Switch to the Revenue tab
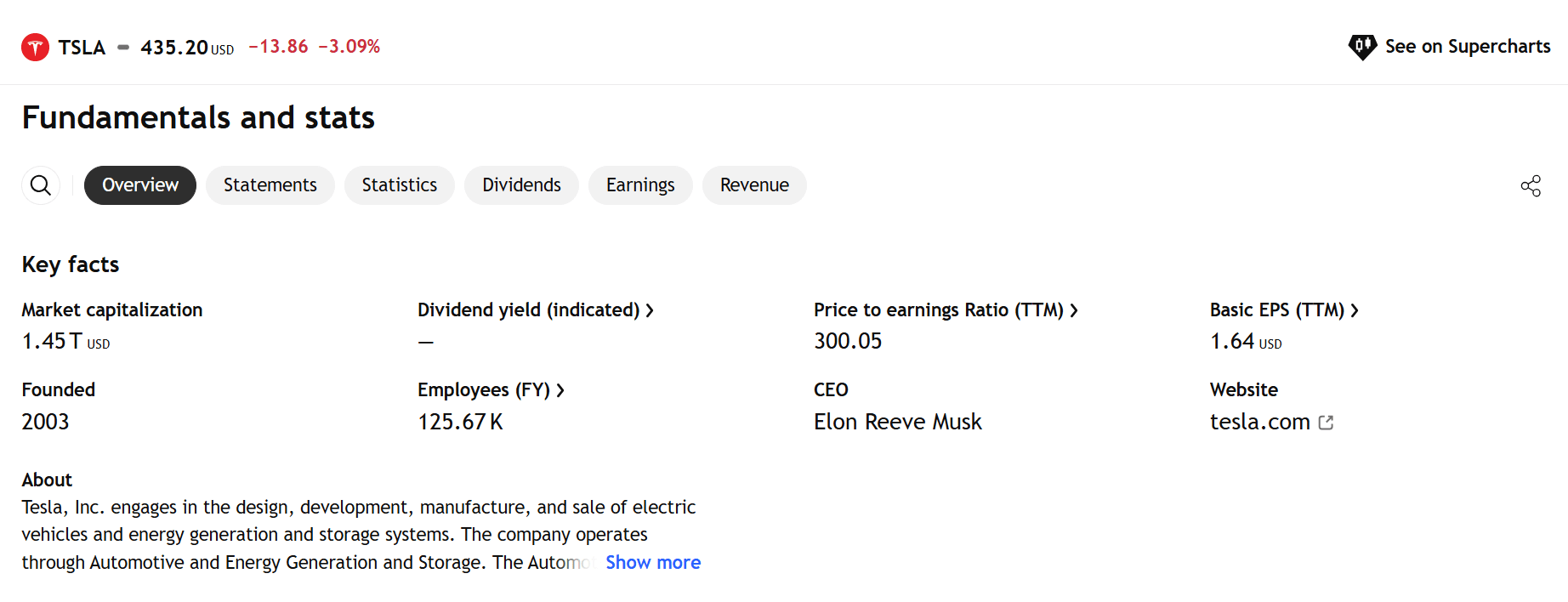The image size is (1568, 602). pyautogui.click(x=754, y=185)
